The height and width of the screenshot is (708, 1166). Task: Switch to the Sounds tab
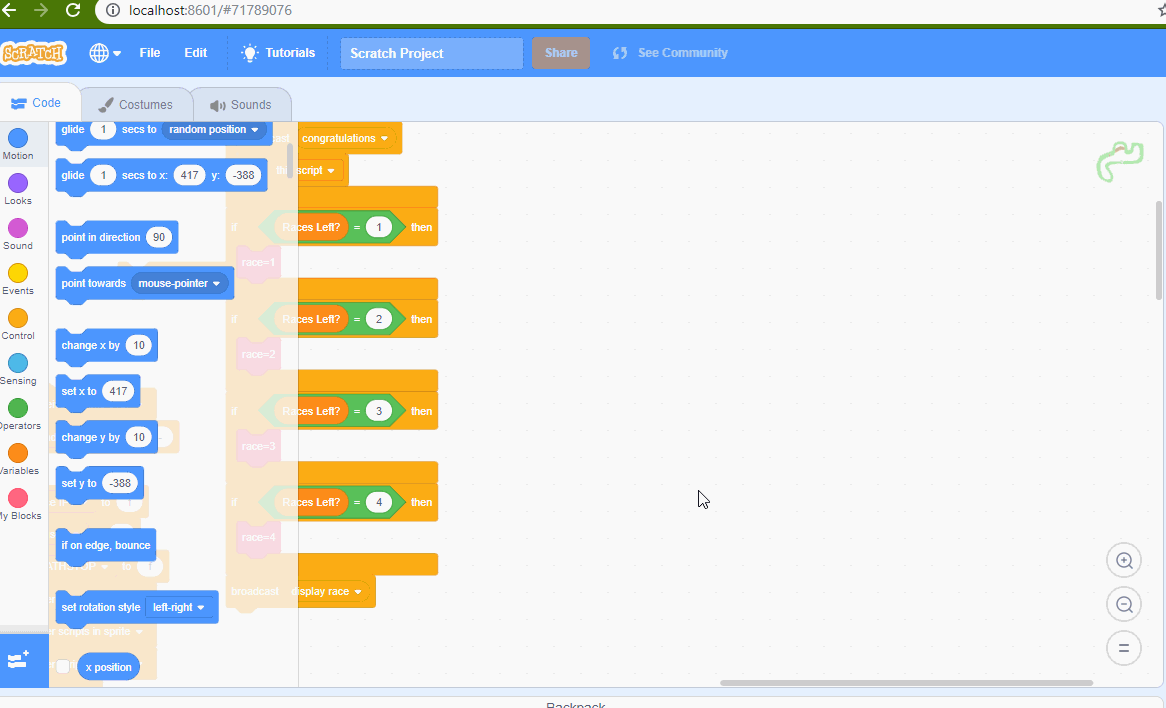(x=241, y=105)
